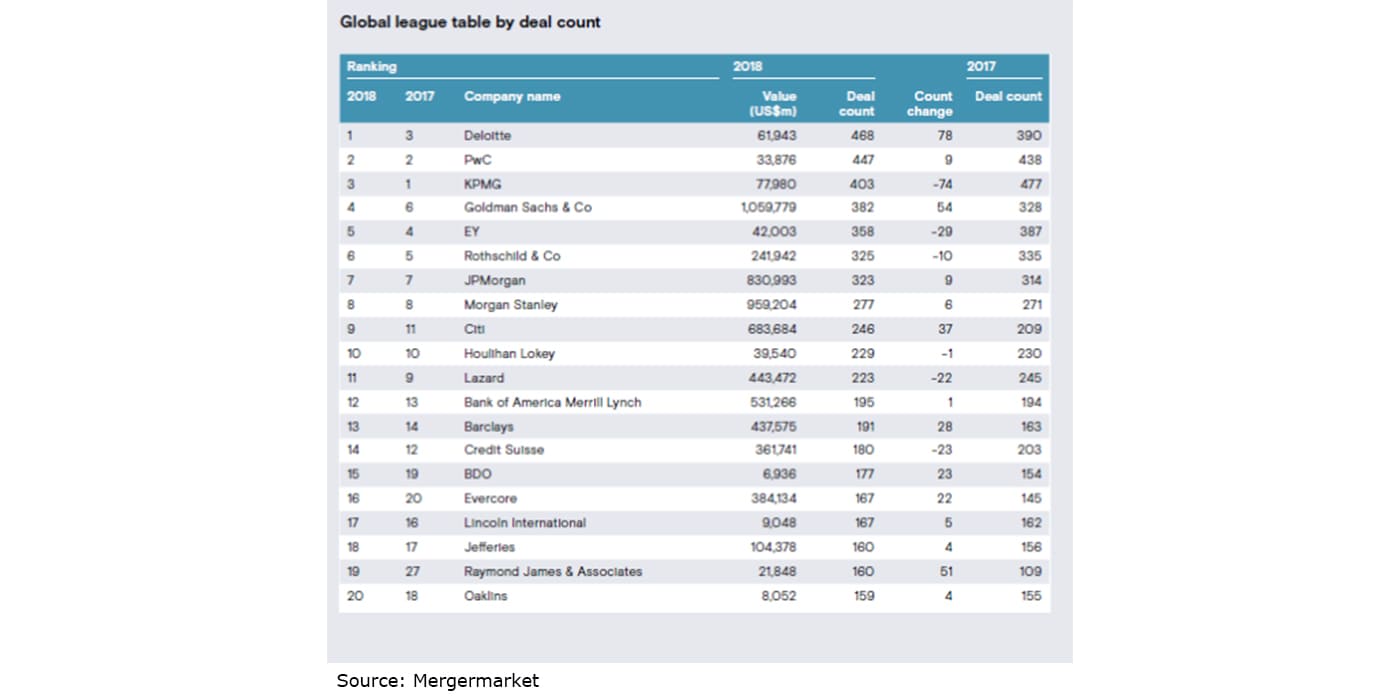This screenshot has height=700, width=1400.
Task: Select KPMG count change -74
Action: pyautogui.click(x=942, y=184)
